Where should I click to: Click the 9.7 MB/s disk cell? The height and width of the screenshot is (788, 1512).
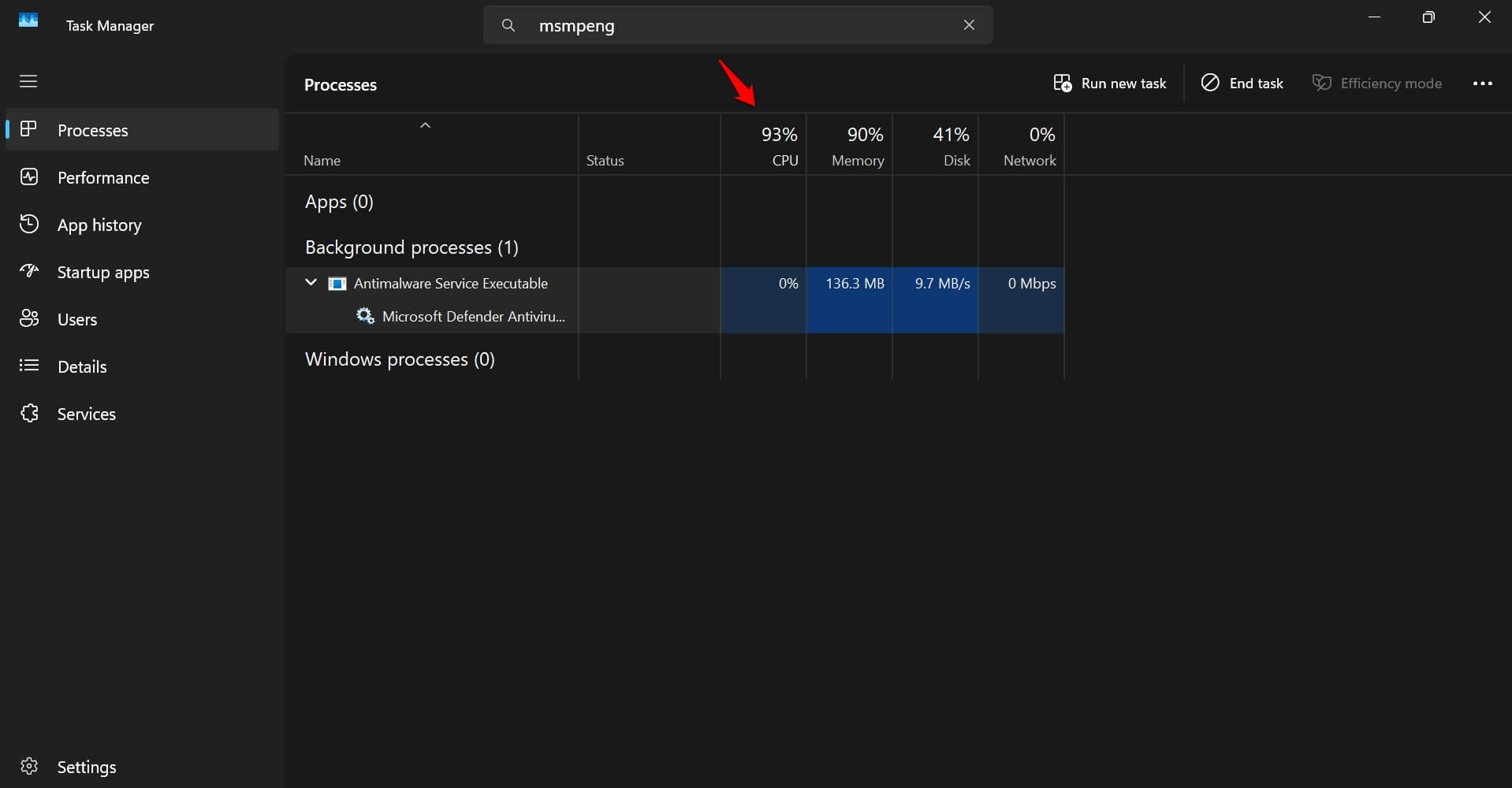click(935, 284)
